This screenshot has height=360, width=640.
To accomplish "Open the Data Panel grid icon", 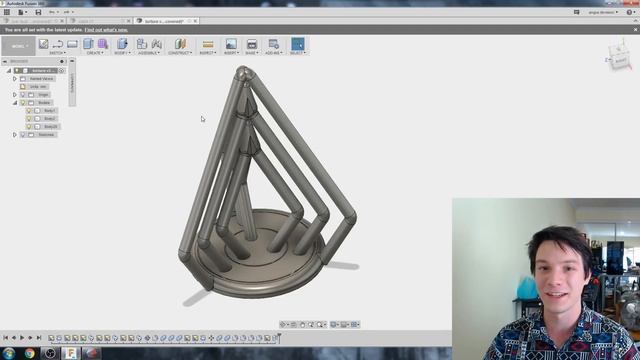I will pyautogui.click(x=7, y=12).
